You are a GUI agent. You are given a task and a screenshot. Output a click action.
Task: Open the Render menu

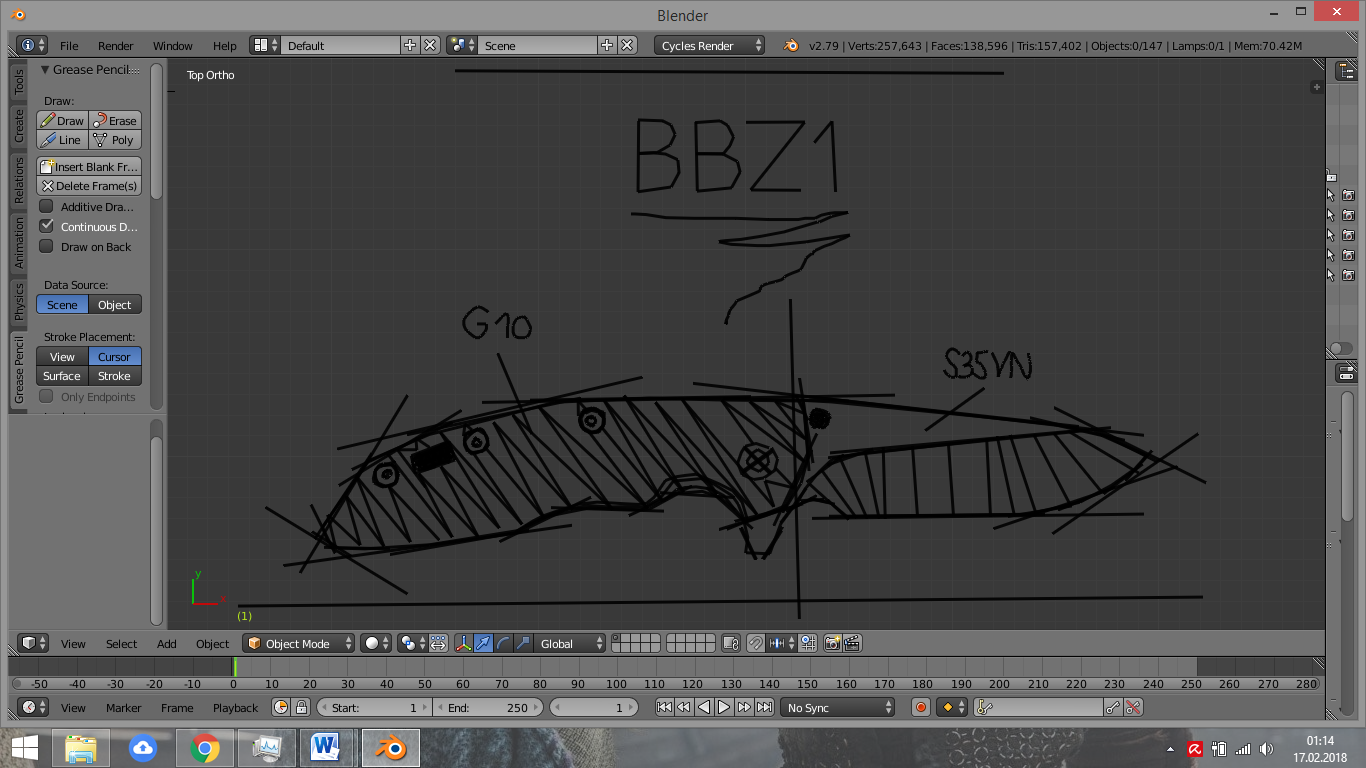(116, 46)
